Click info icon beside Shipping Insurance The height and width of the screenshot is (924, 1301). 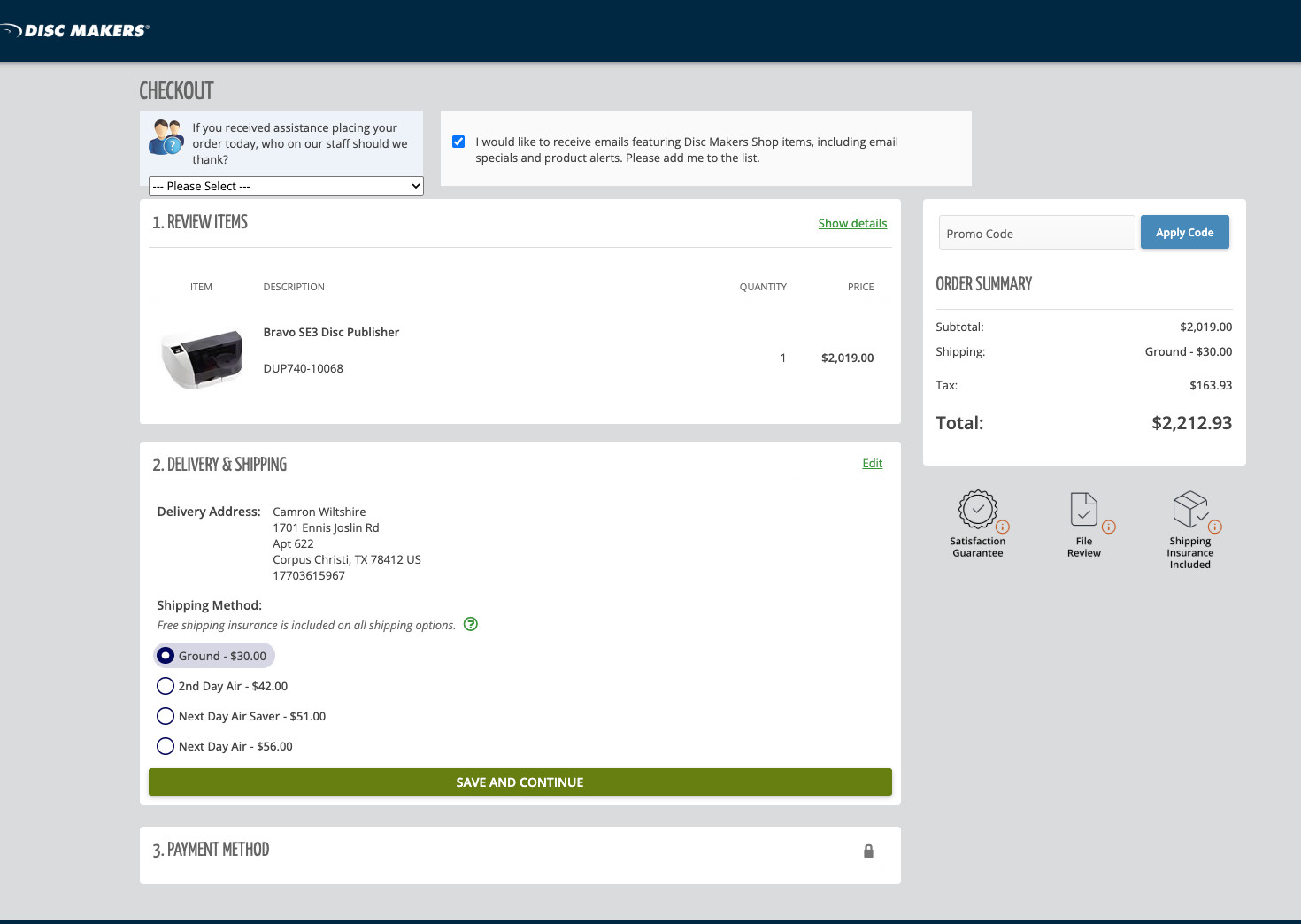click(x=1215, y=527)
